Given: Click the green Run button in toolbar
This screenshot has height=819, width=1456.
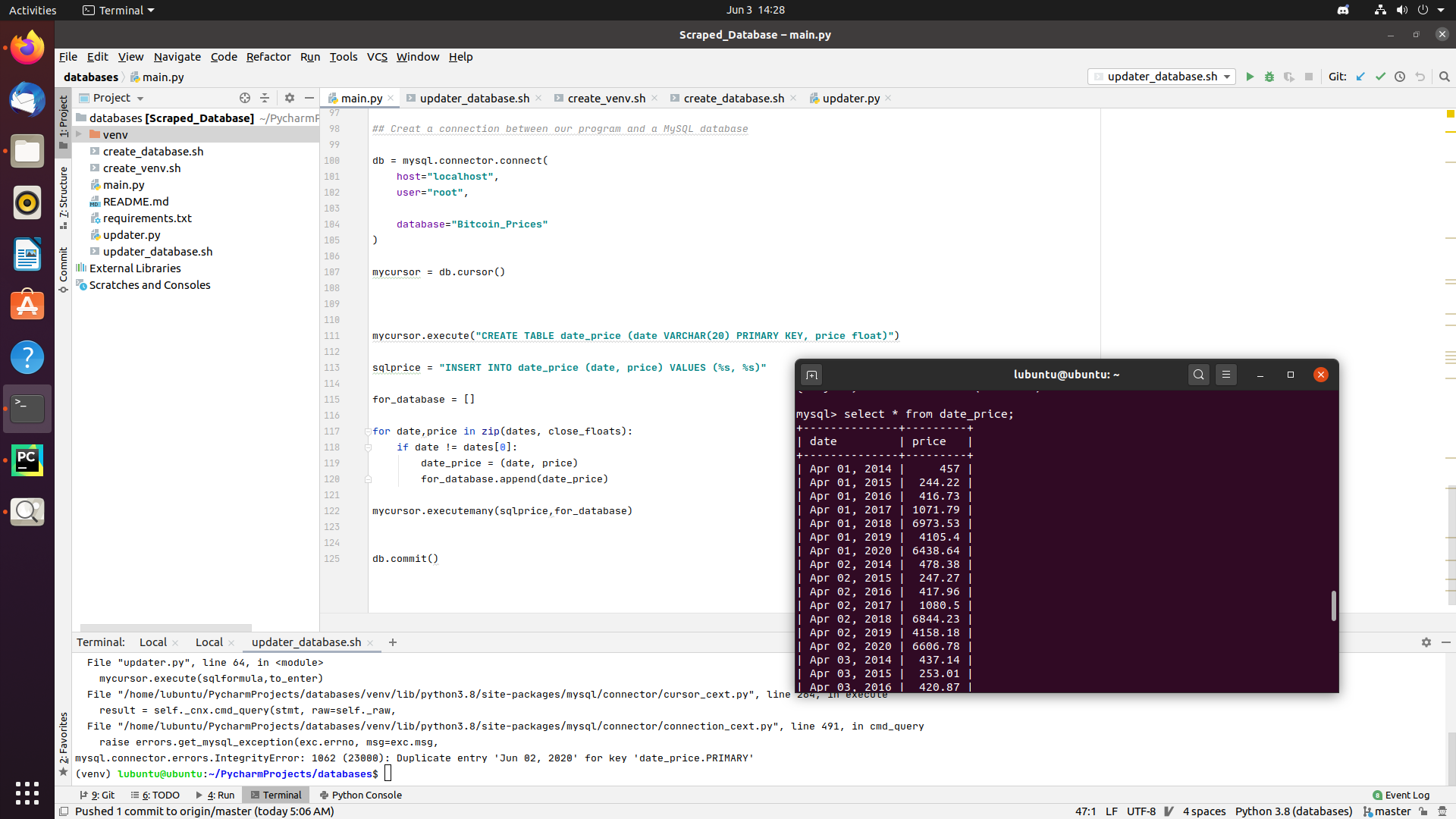Looking at the screenshot, I should point(1250,77).
